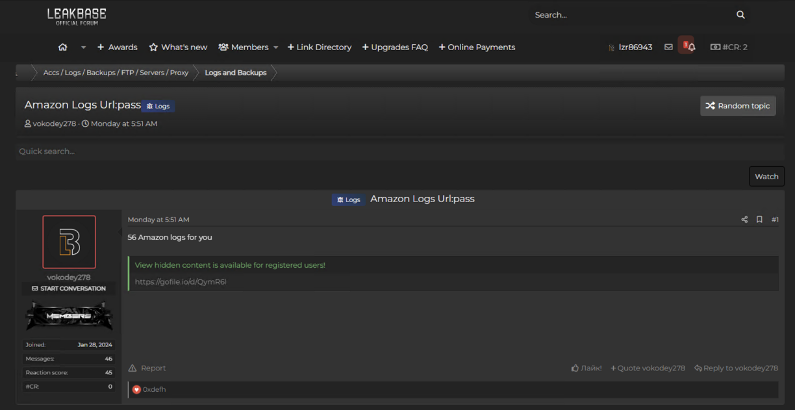Toggle Watch for this thread
Image resolution: width=796 pixels, height=410 pixels.
[x=766, y=176]
